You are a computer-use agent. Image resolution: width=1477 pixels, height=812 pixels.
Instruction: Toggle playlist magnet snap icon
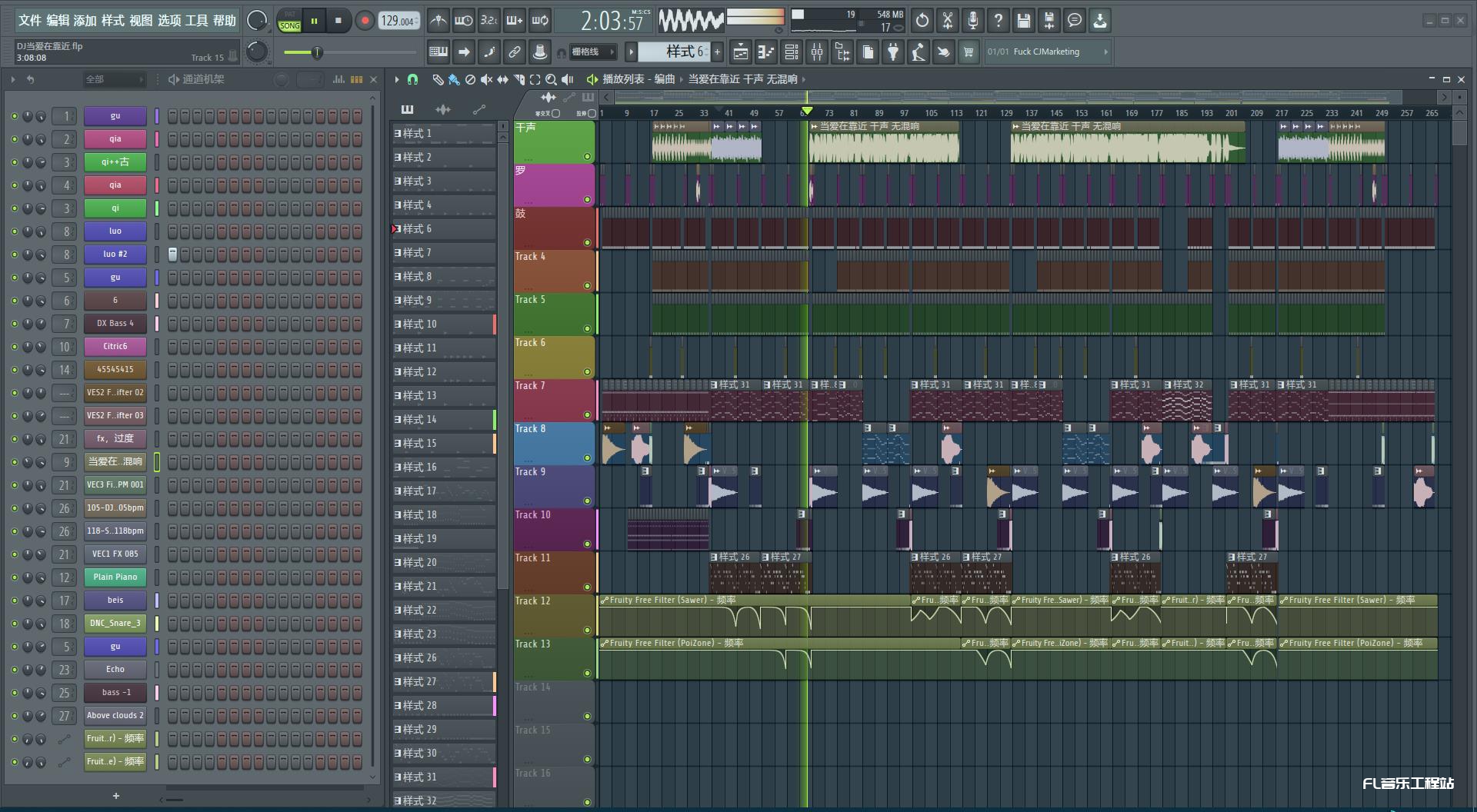point(412,79)
